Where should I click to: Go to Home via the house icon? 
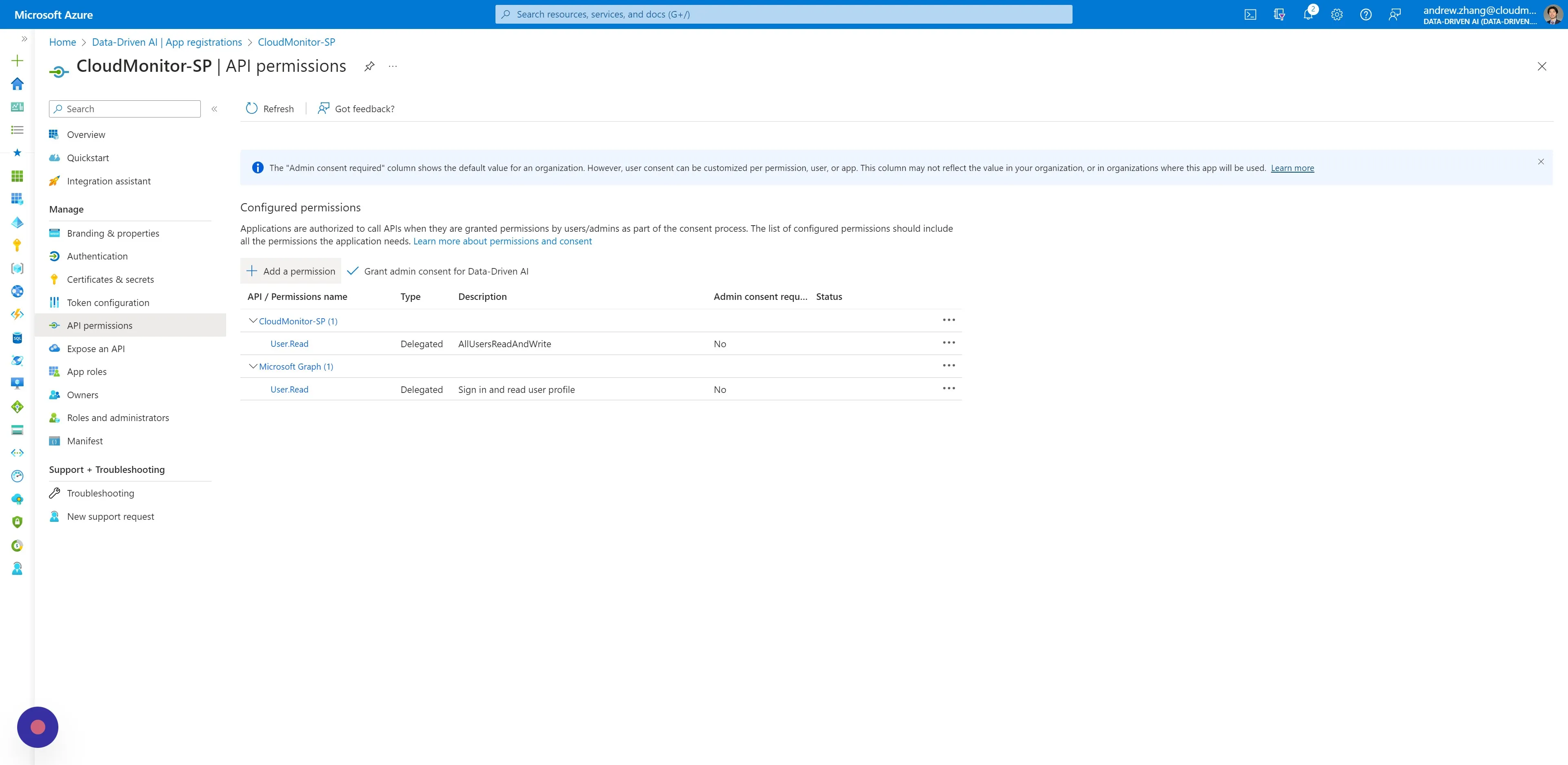coord(18,83)
